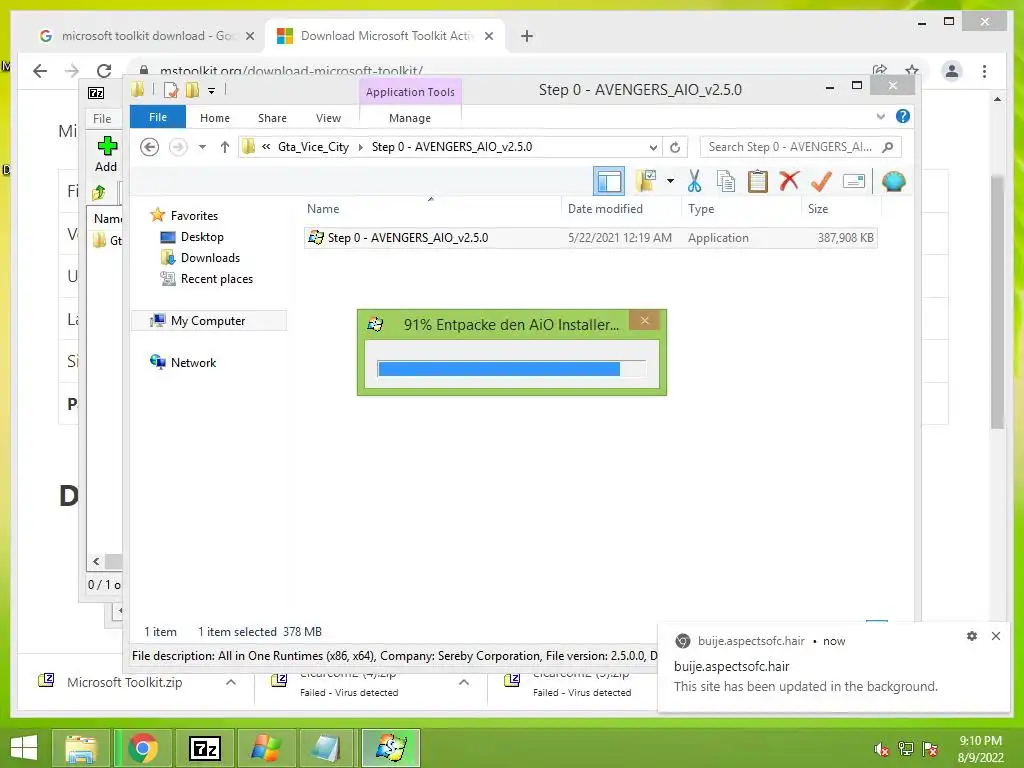Expand the Explorer ribbon chevron
Image resolution: width=1024 pixels, height=768 pixels.
point(880,116)
